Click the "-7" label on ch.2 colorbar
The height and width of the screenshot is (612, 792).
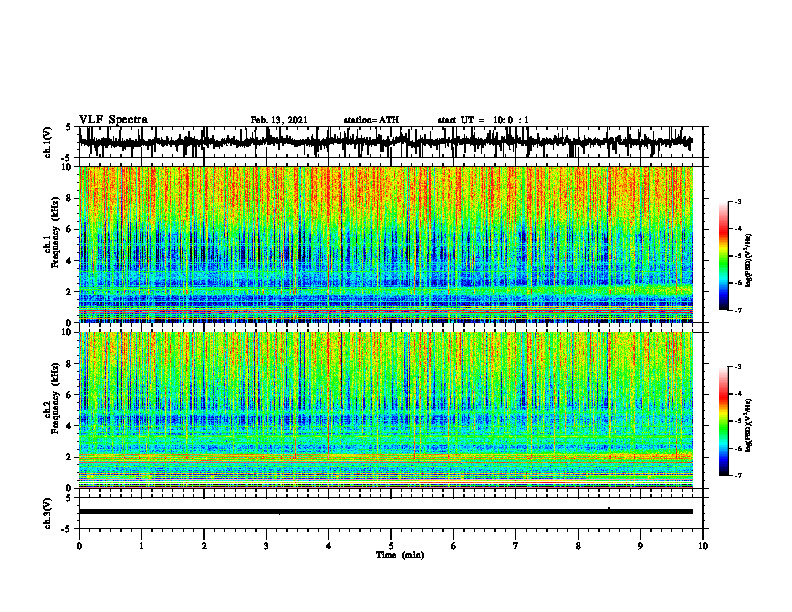tap(738, 475)
